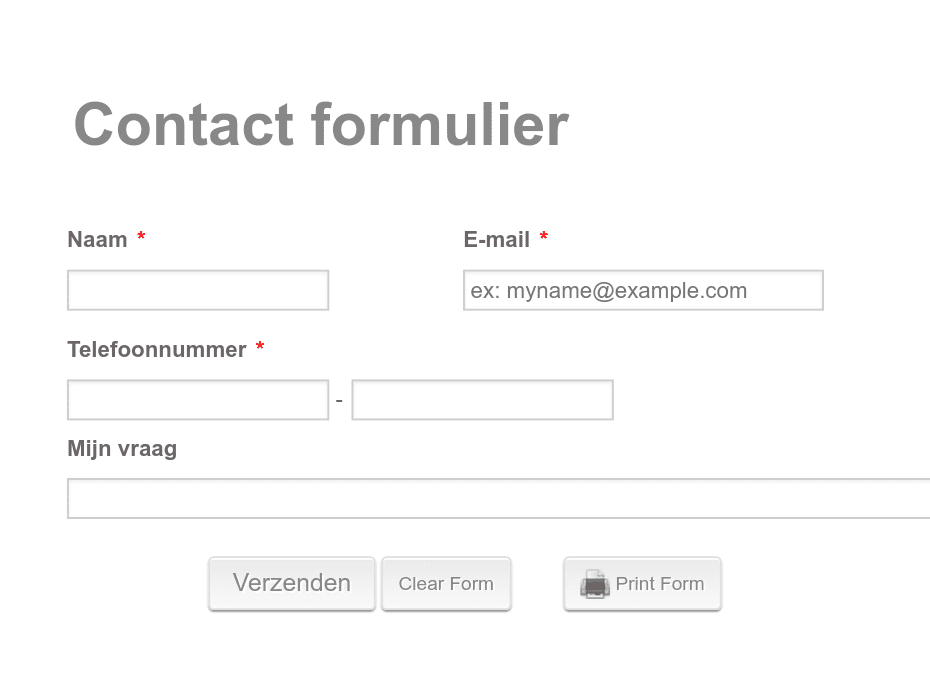930x683 pixels.
Task: Click the red asterisk beside E-mail
Action: (x=543, y=237)
